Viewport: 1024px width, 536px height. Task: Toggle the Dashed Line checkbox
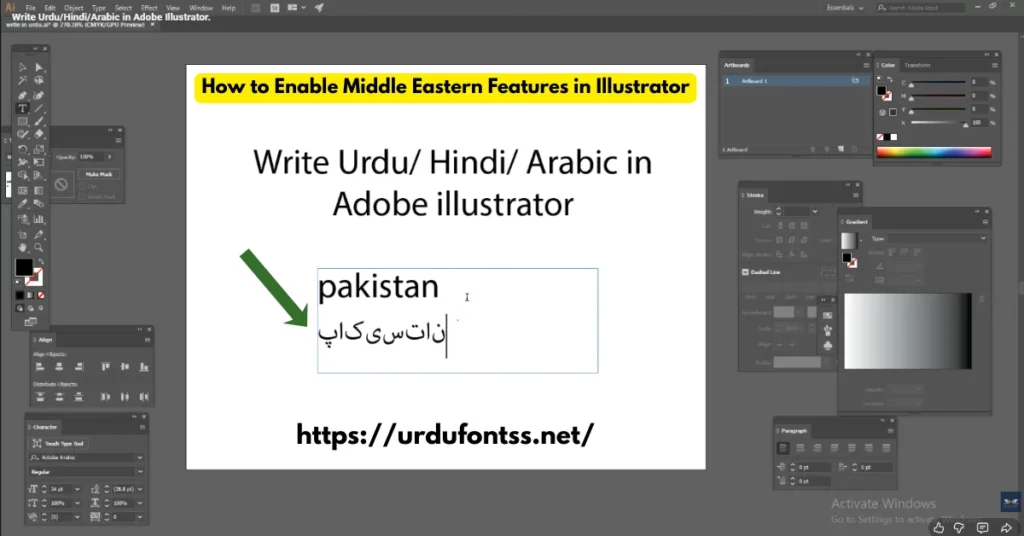(745, 272)
